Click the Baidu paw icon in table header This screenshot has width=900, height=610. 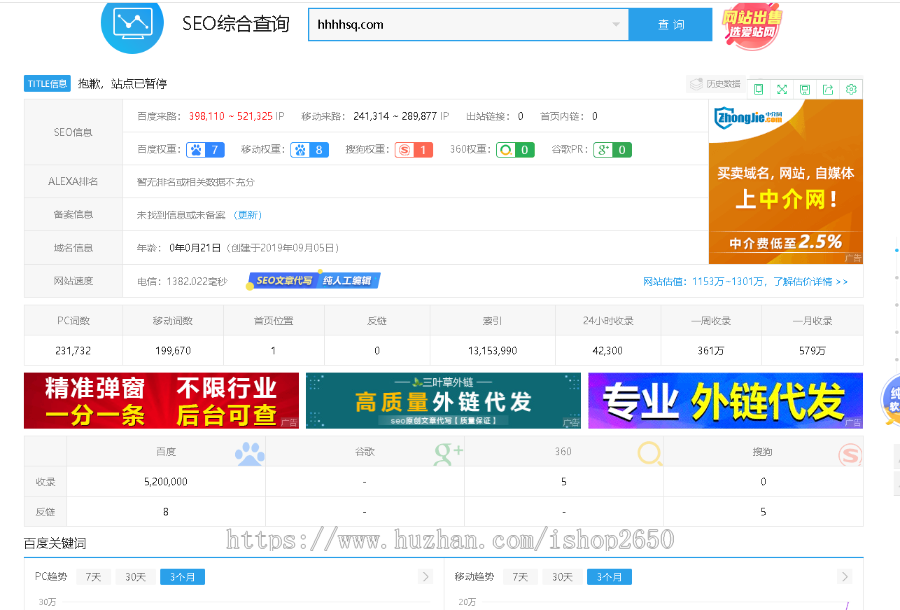(x=250, y=453)
